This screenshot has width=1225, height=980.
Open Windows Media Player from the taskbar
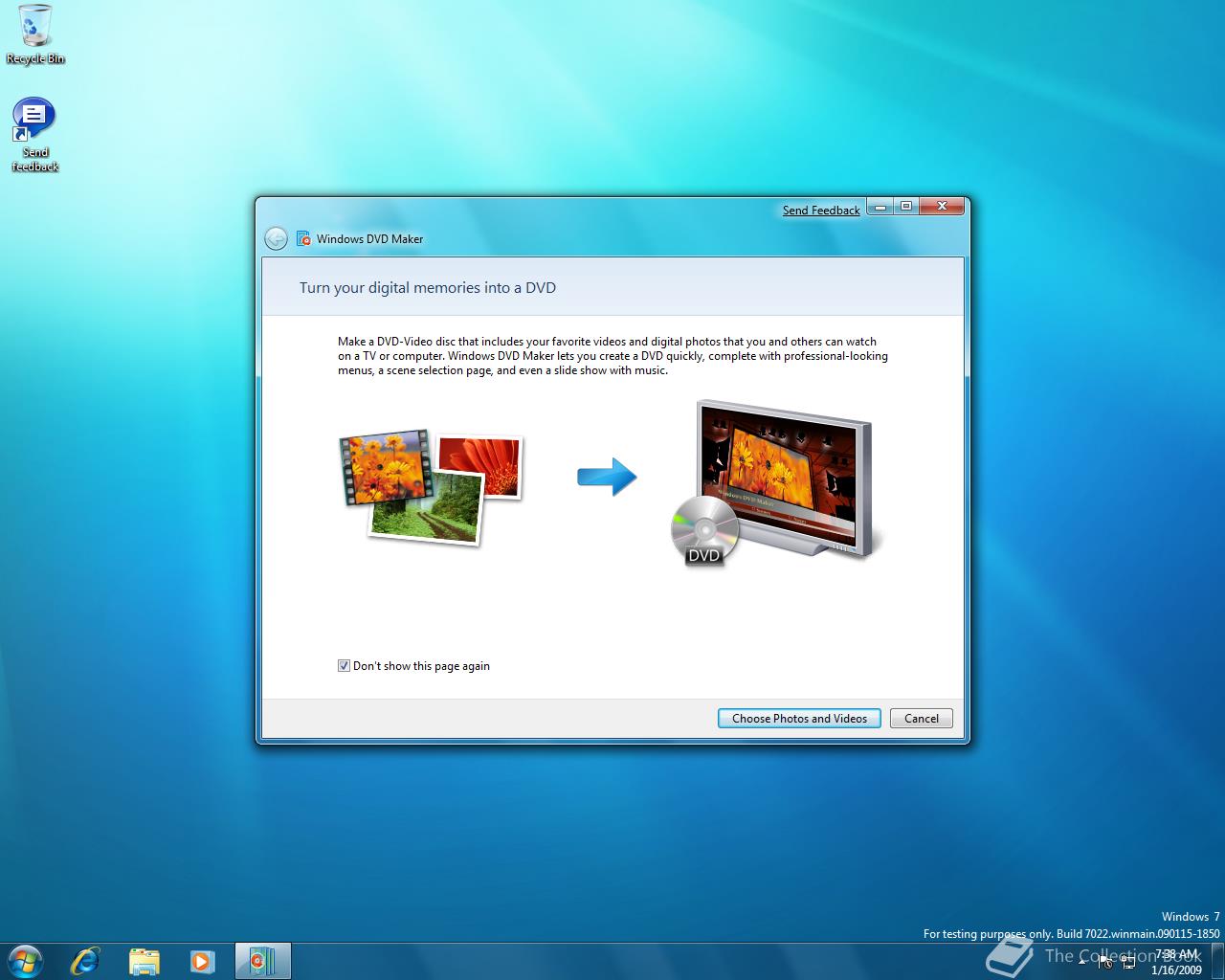coord(202,961)
